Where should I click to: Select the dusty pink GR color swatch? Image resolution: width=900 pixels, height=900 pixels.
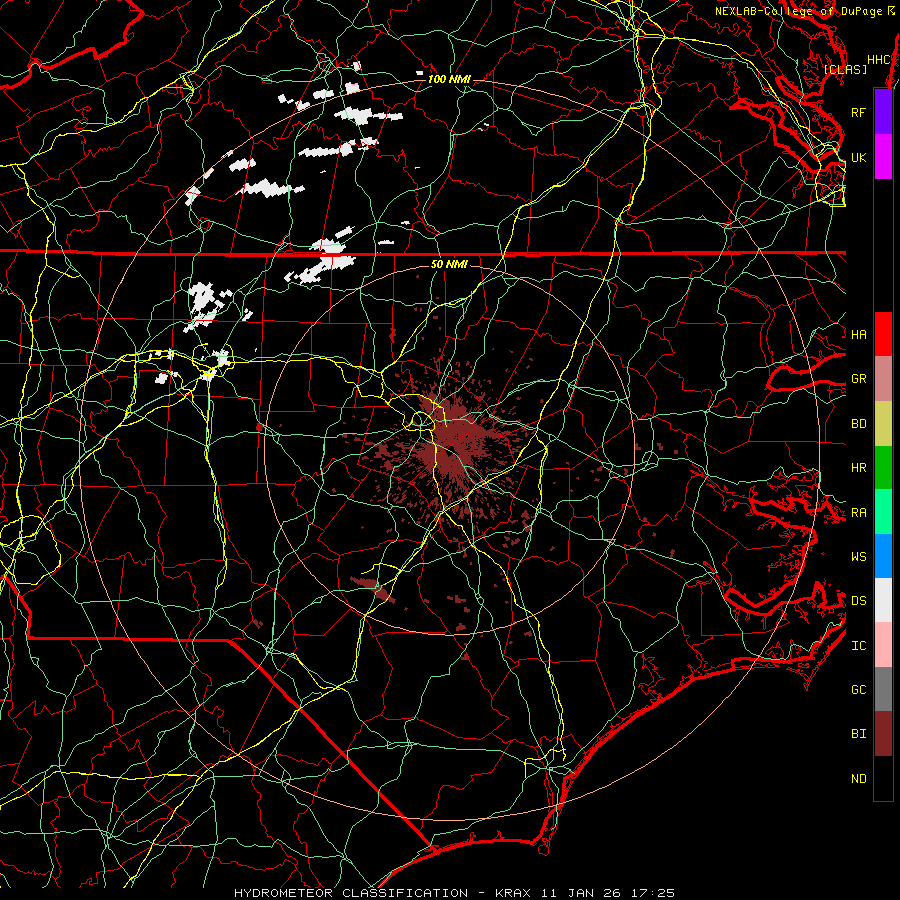pyautogui.click(x=883, y=379)
